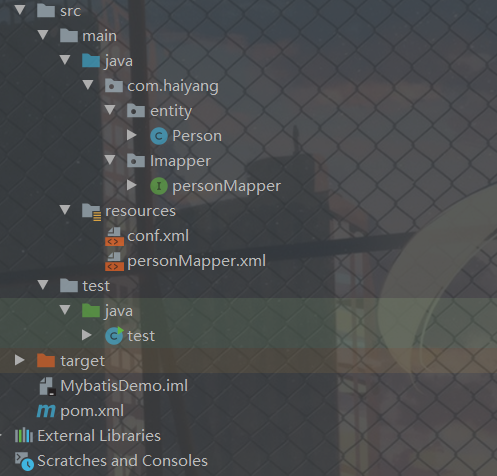The width and height of the screenshot is (497, 476).
Task: Expand the Person class node
Action: coord(132,135)
